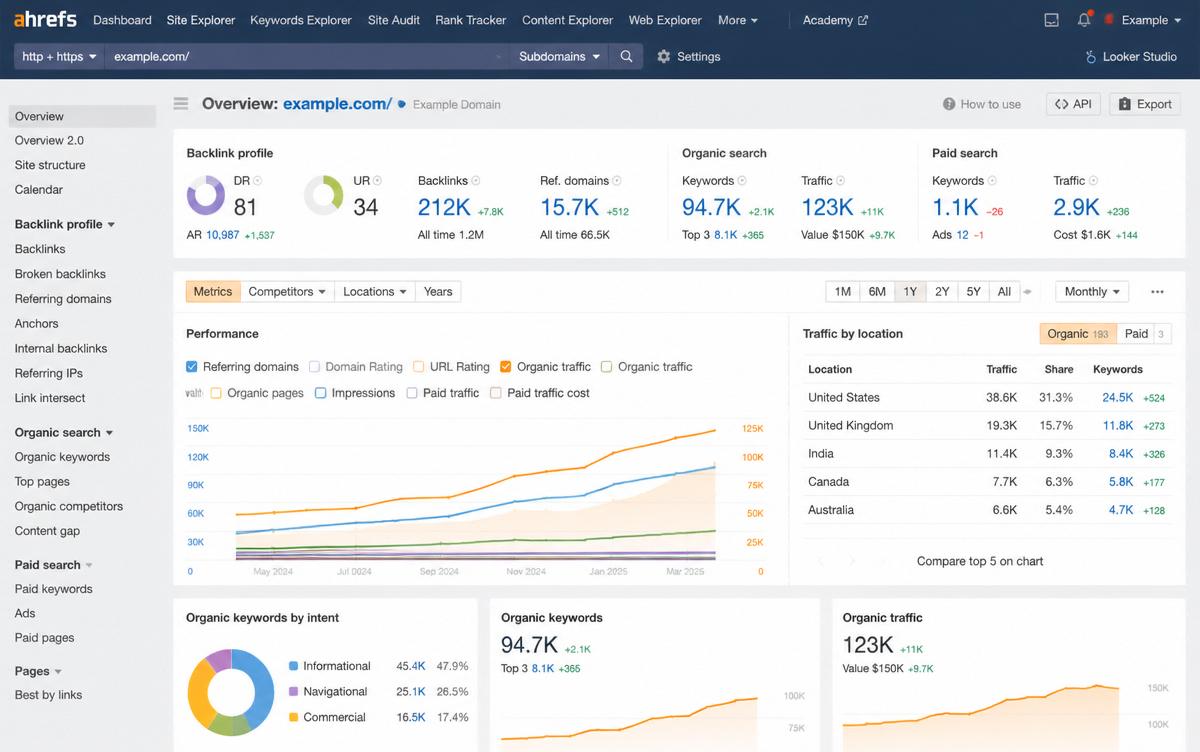The width and height of the screenshot is (1200, 752).
Task: Click the blue dot beside example.com
Action: pyautogui.click(x=402, y=104)
